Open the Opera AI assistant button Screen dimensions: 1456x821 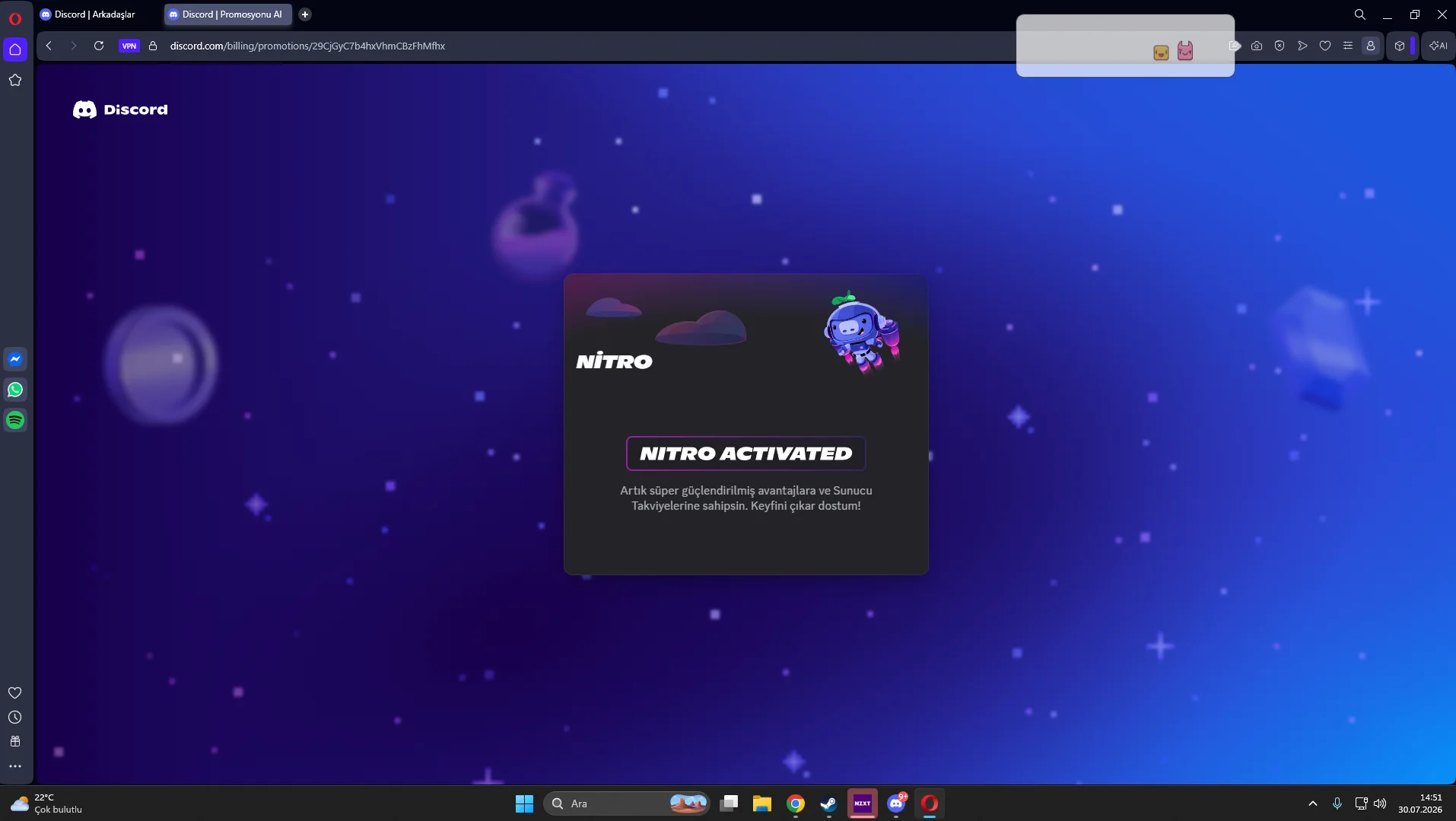1439,46
